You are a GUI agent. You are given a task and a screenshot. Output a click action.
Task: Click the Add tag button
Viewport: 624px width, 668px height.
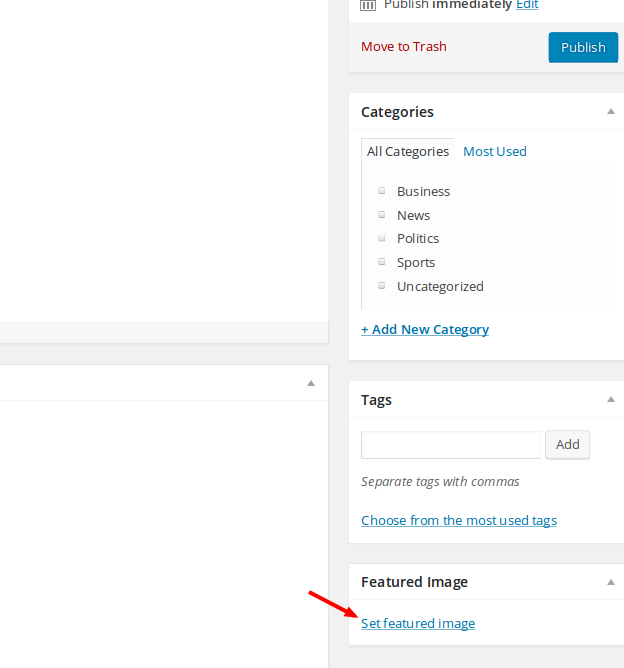pyautogui.click(x=567, y=445)
